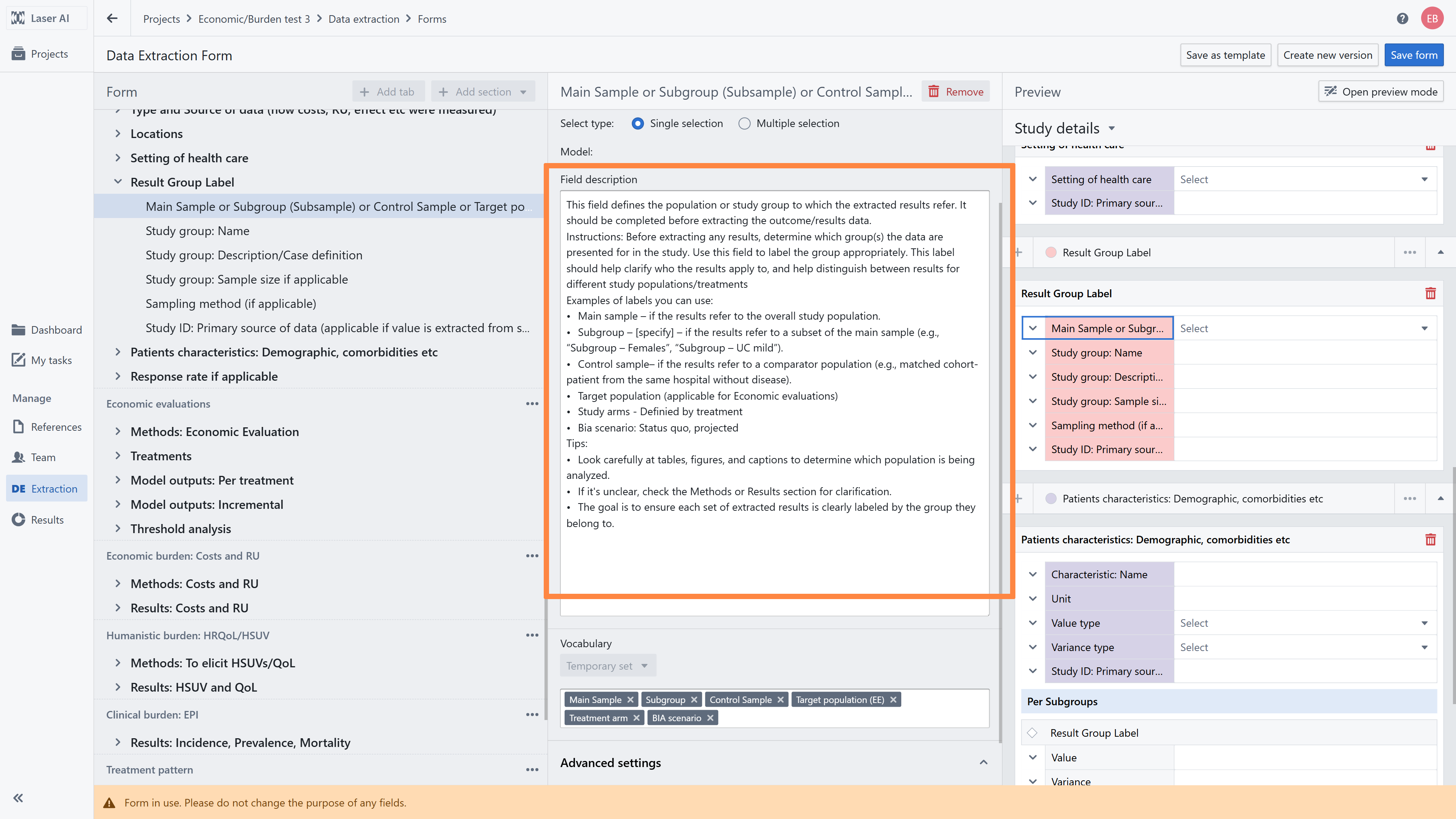Select Sampling method (if applicable) tree item

(x=231, y=303)
